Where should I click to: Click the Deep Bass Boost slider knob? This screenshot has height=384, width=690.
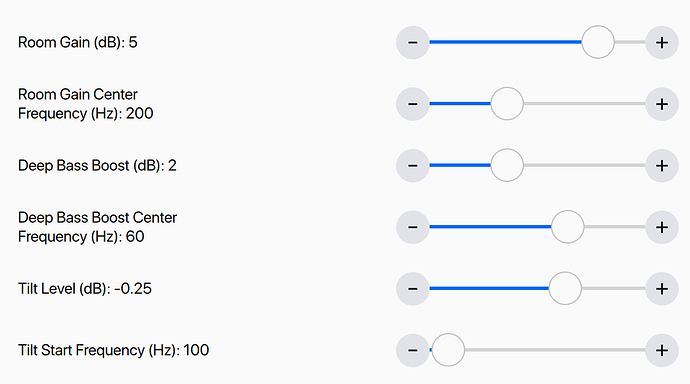pyautogui.click(x=507, y=165)
